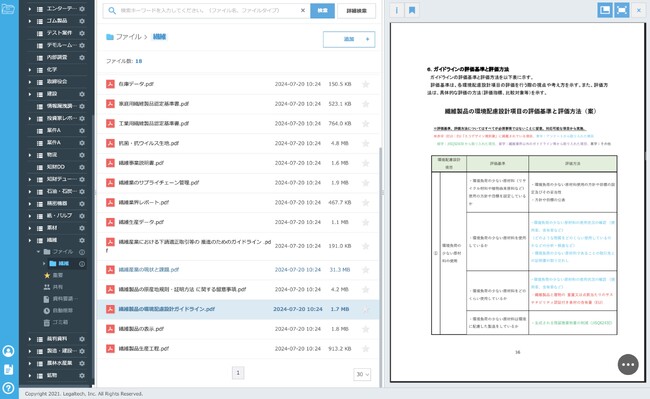Open settings gear for the エンターテ… room
The width and height of the screenshot is (650, 399).
point(82,9)
